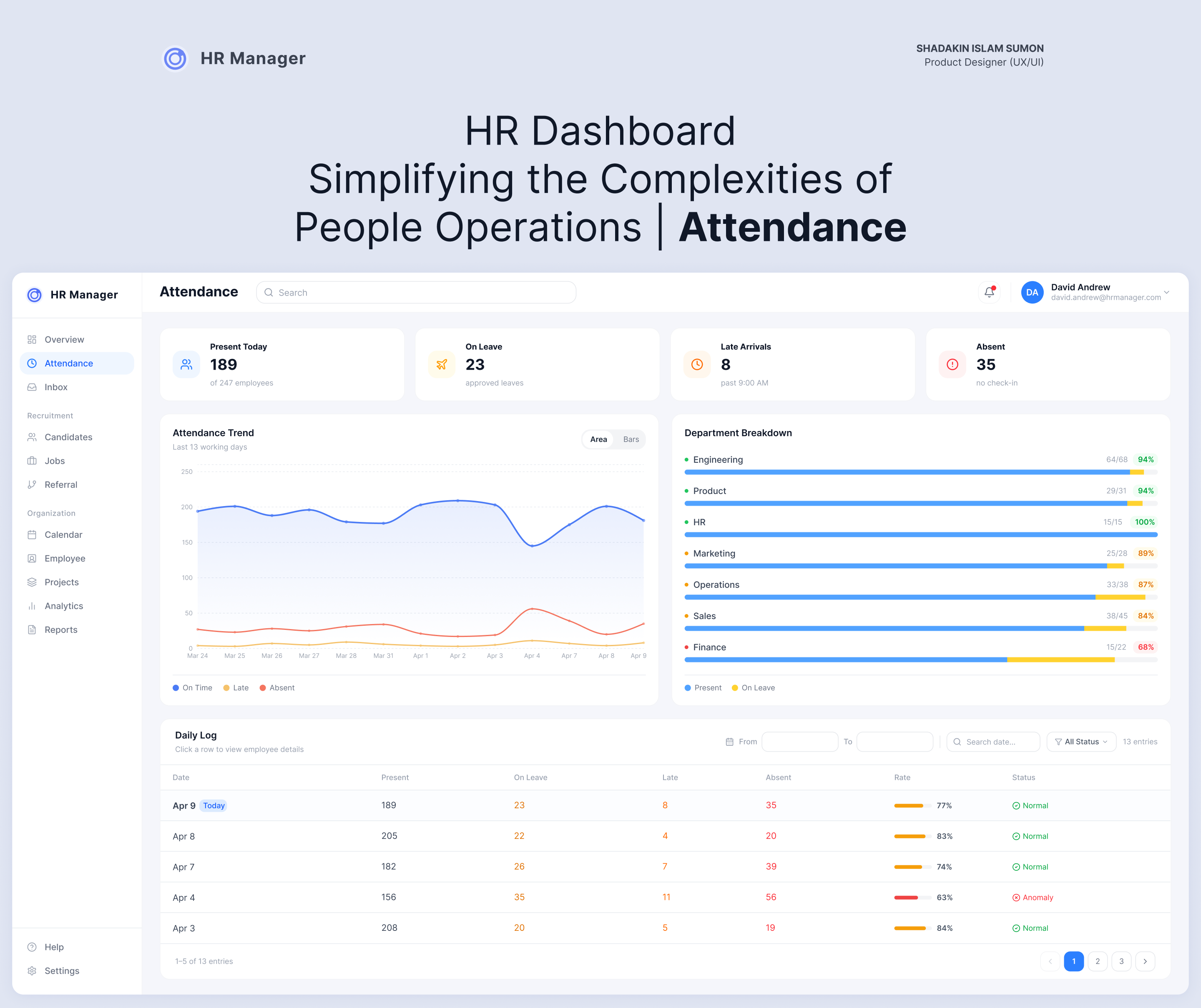Switch the Attendance Trend chart to Bars
Screen dimensions: 1201x1008
(630, 439)
